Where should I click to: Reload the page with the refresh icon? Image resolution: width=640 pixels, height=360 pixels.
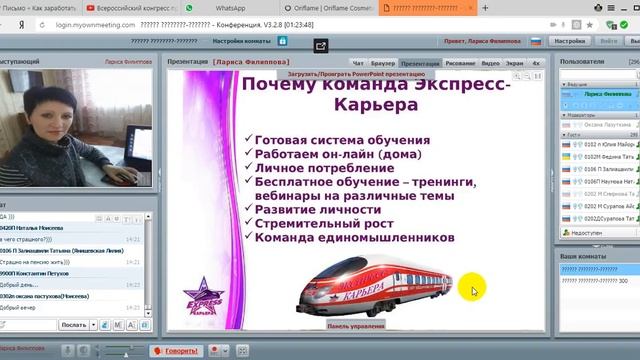click(42, 25)
